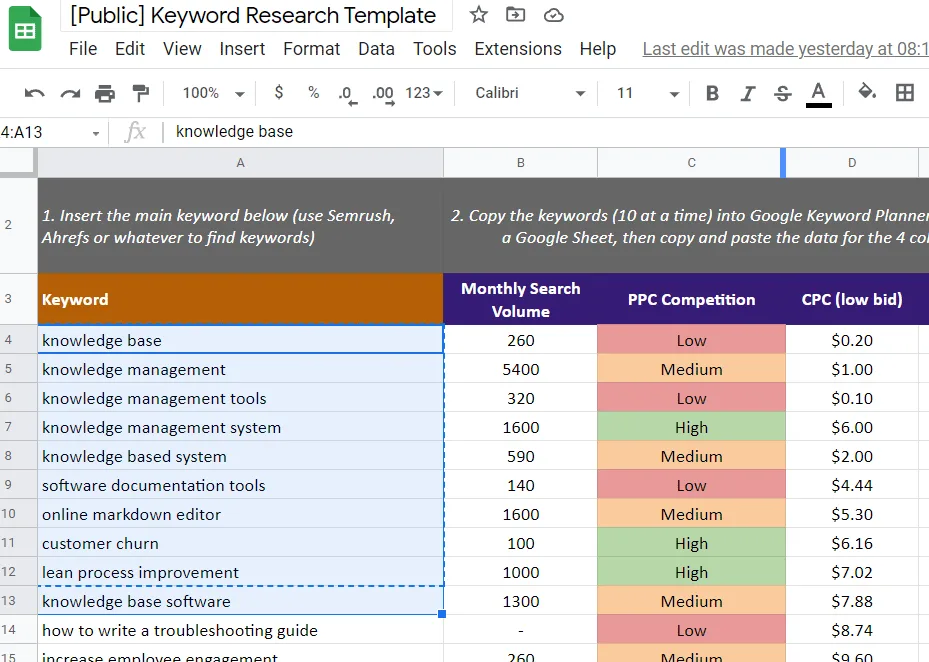Open the Edit menu
Image resolution: width=929 pixels, height=662 pixels.
click(x=130, y=49)
